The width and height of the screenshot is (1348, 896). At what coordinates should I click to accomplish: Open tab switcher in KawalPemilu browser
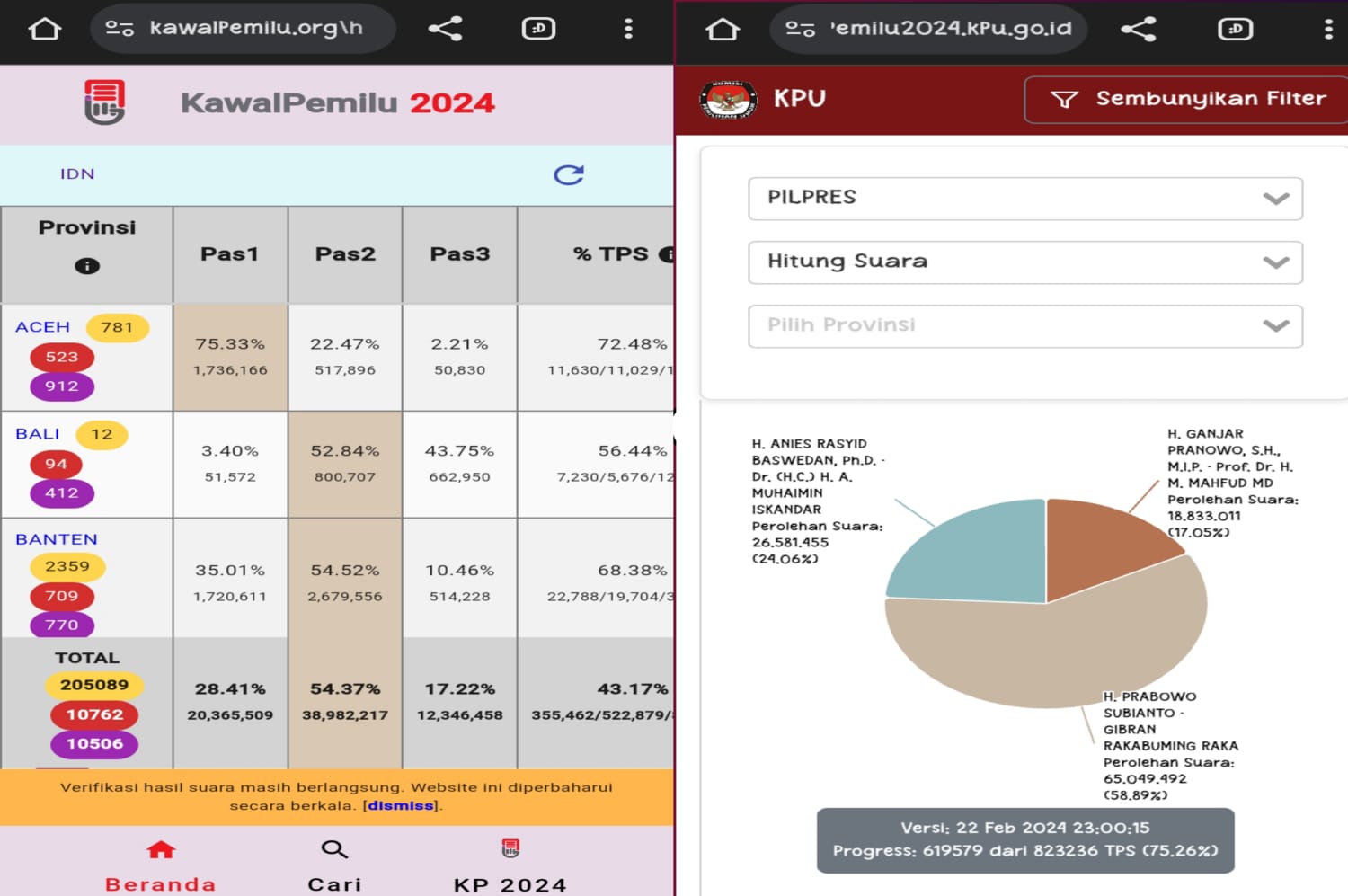click(538, 29)
